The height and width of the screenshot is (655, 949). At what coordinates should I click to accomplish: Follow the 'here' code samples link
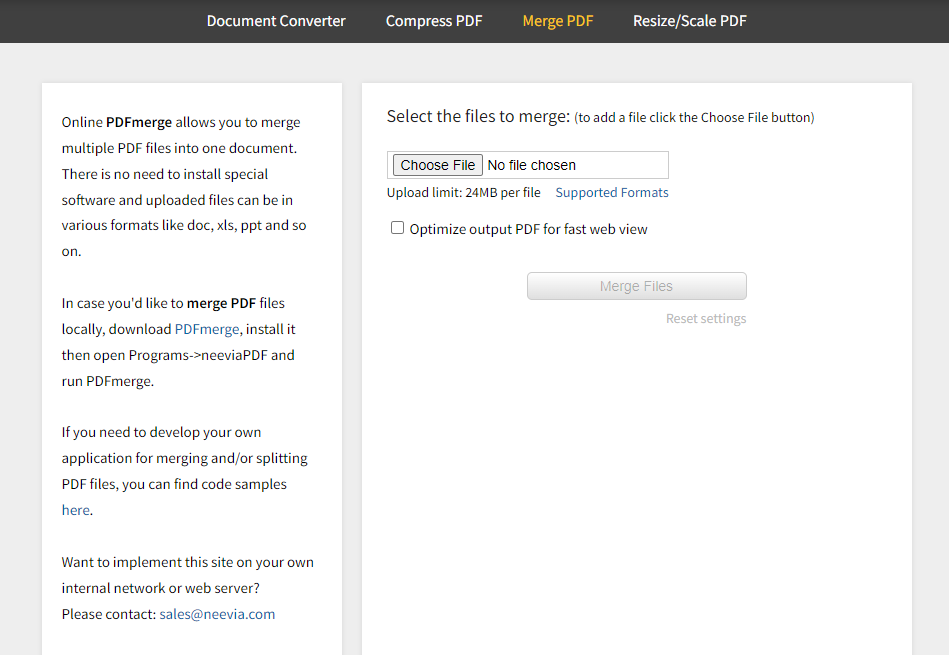pos(75,510)
